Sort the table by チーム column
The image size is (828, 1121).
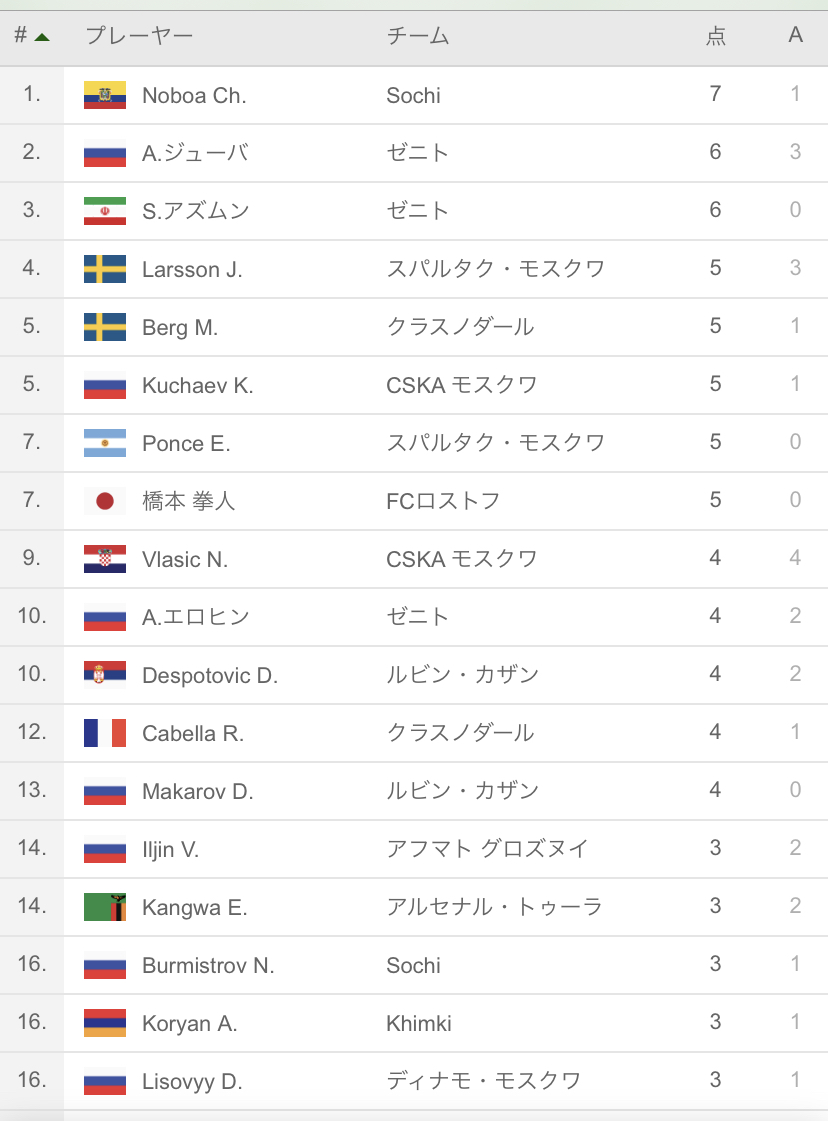tap(418, 36)
